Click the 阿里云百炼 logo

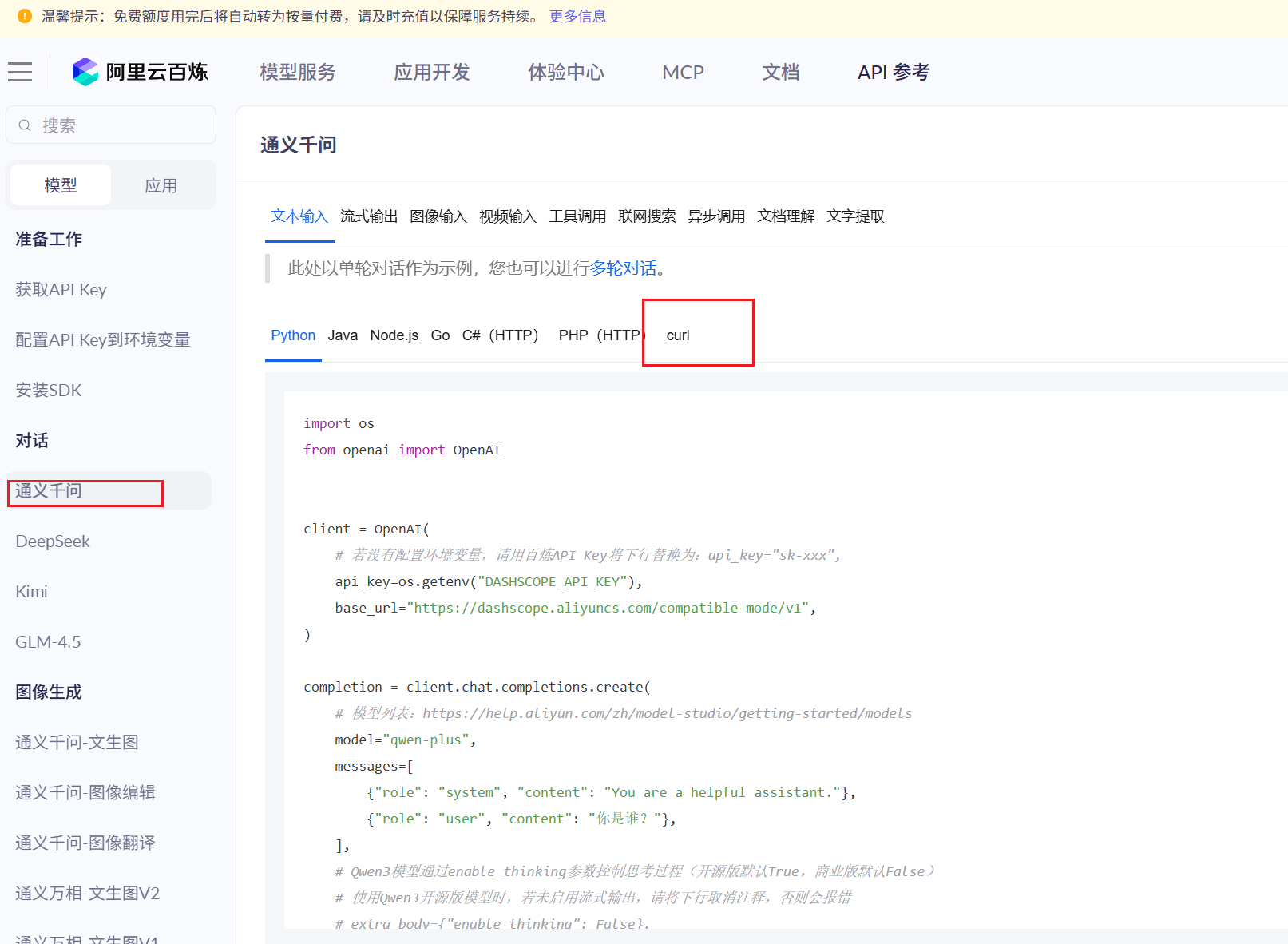(140, 72)
